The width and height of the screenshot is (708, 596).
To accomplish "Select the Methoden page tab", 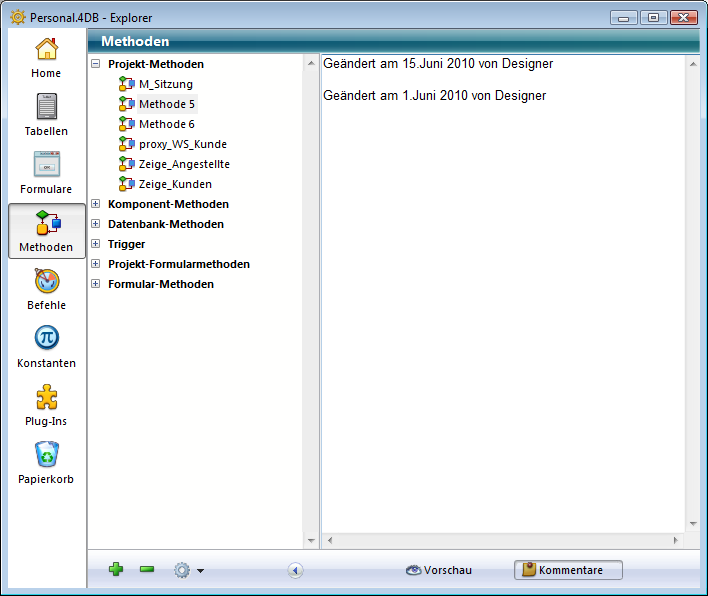I will click(46, 231).
